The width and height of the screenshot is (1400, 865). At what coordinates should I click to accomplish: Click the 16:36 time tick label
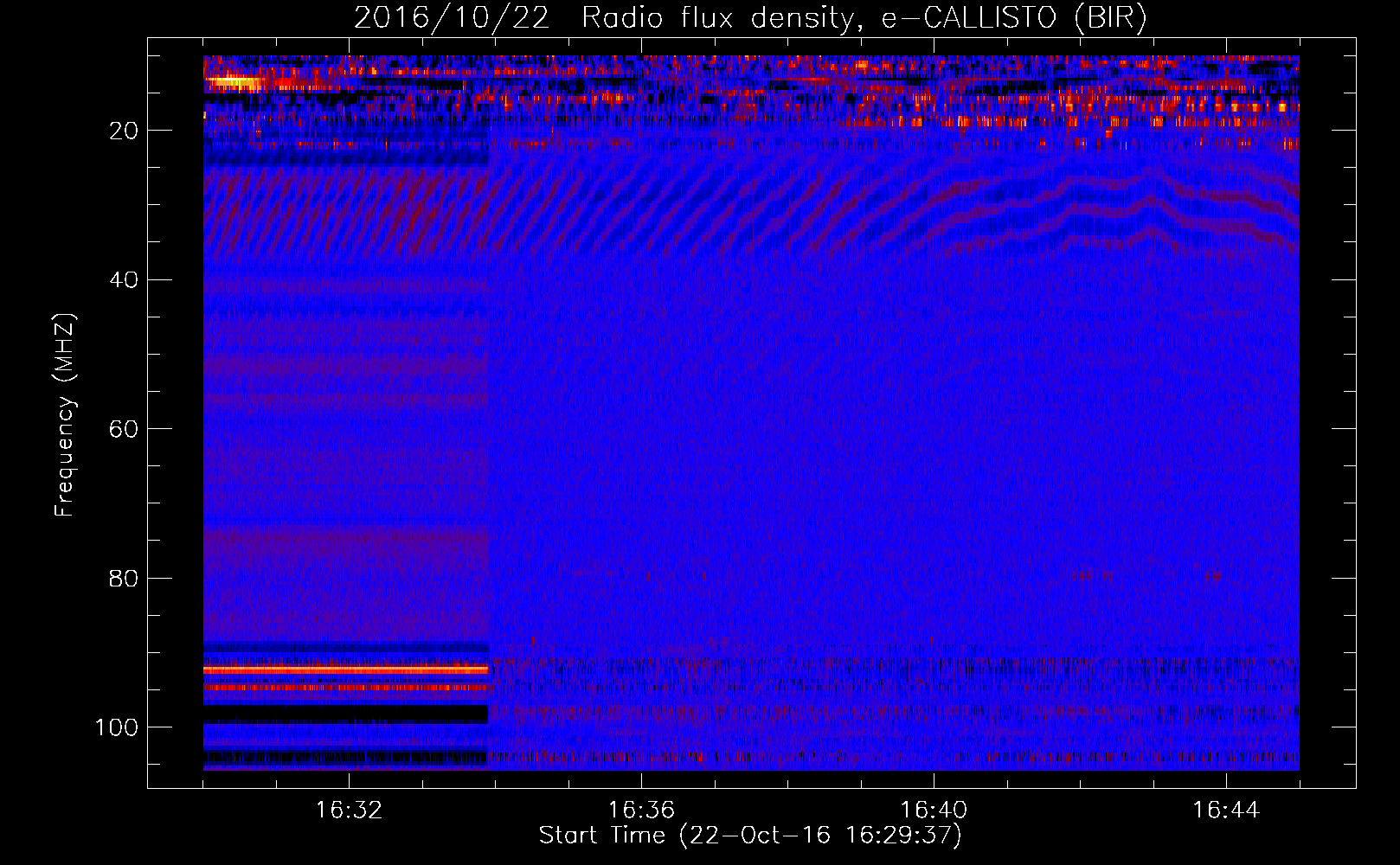[641, 811]
